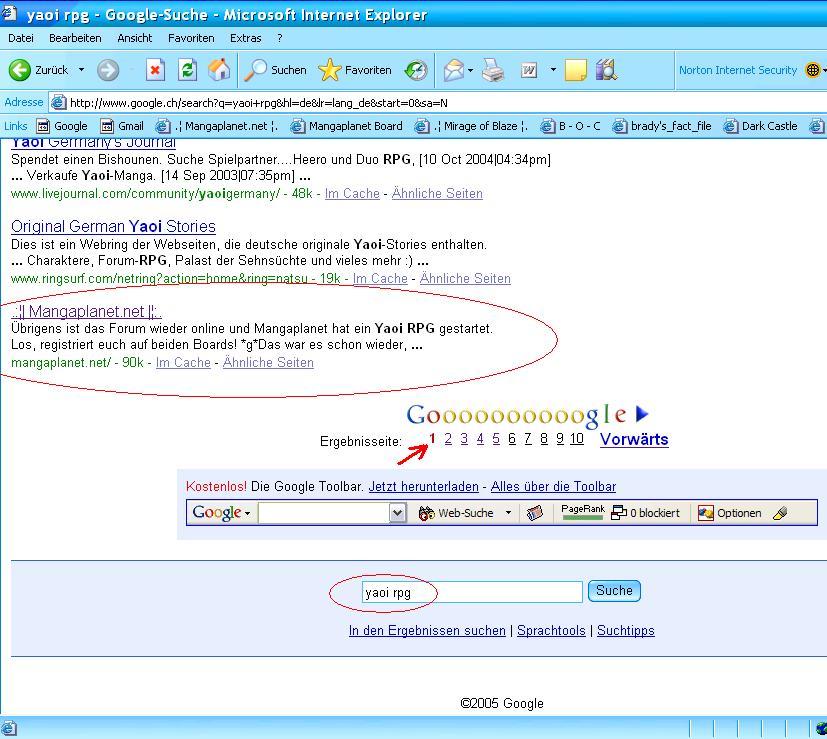827x739 pixels.
Task: Click the highlighter pen icon in the Google Toolbar
Action: 780,513
